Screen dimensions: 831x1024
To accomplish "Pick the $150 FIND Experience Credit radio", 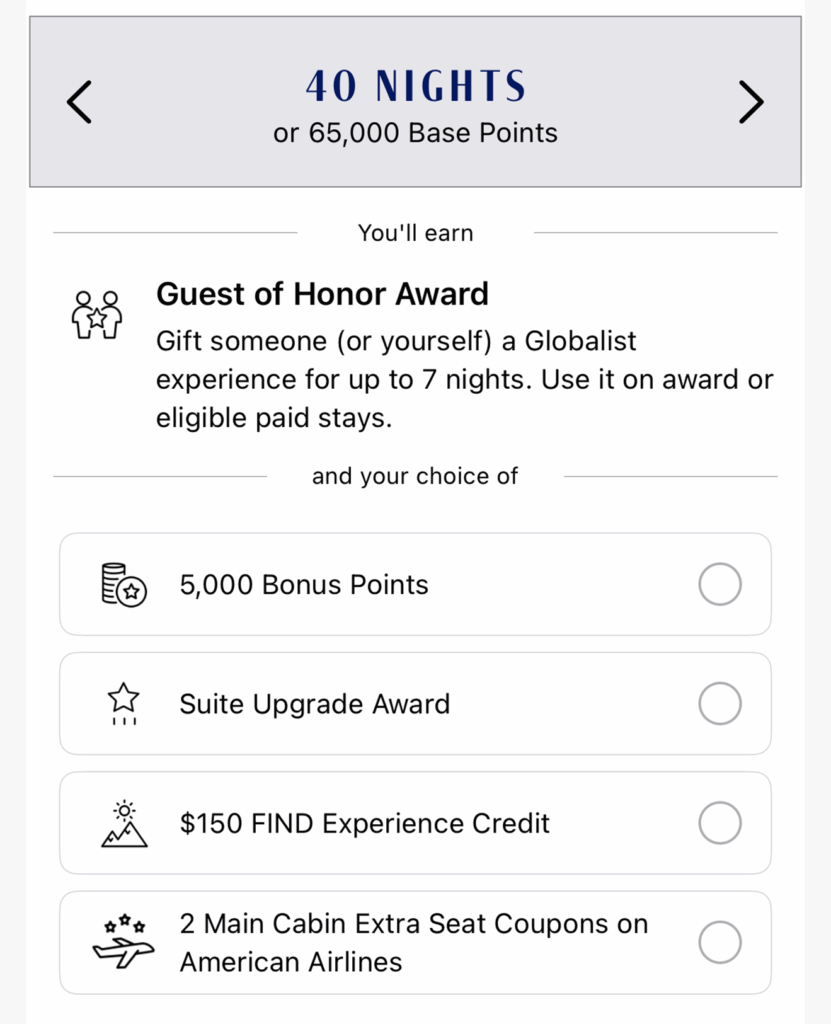I will [x=719, y=823].
